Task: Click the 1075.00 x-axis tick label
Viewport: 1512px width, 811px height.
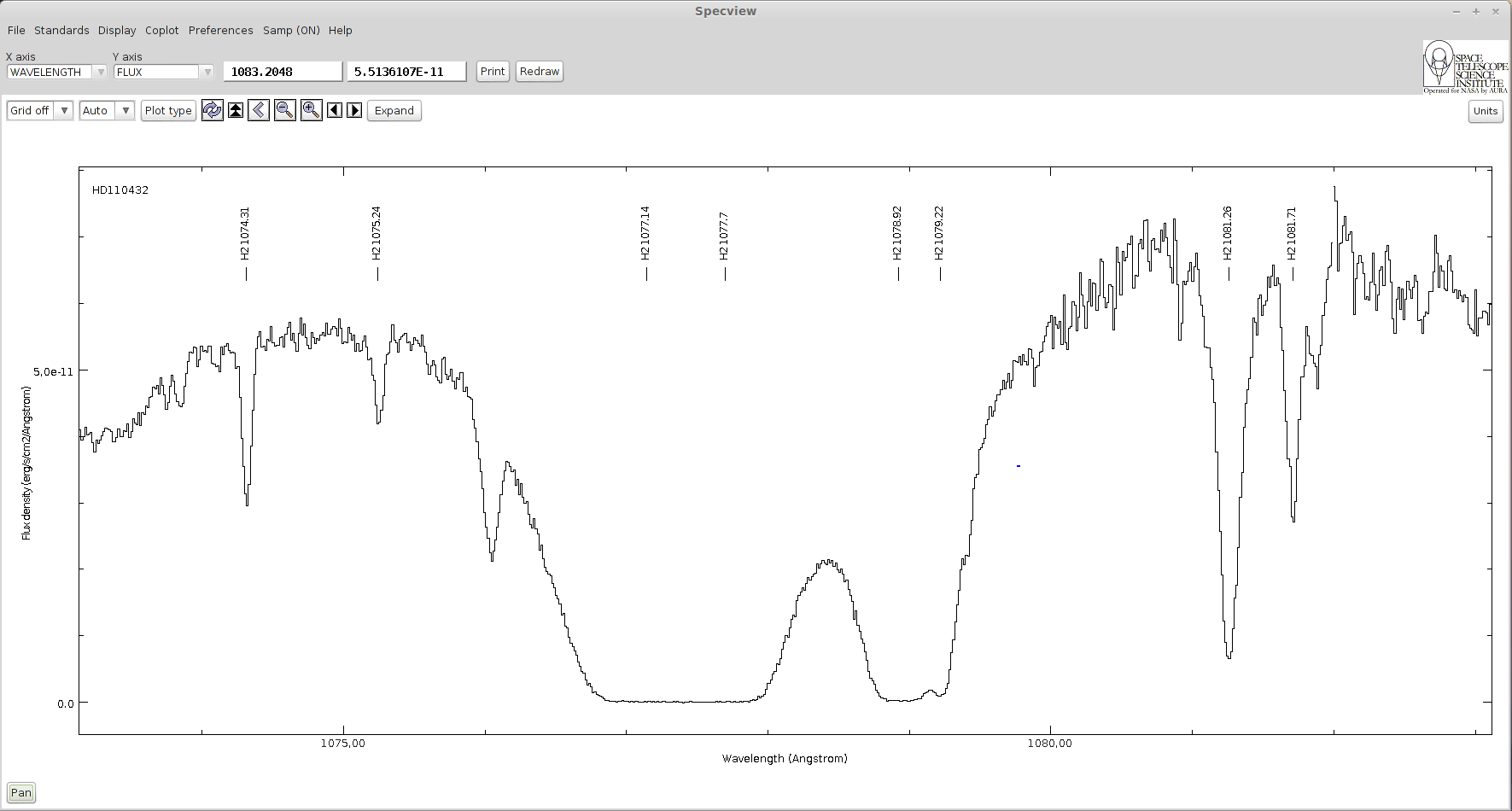Action: [x=343, y=744]
